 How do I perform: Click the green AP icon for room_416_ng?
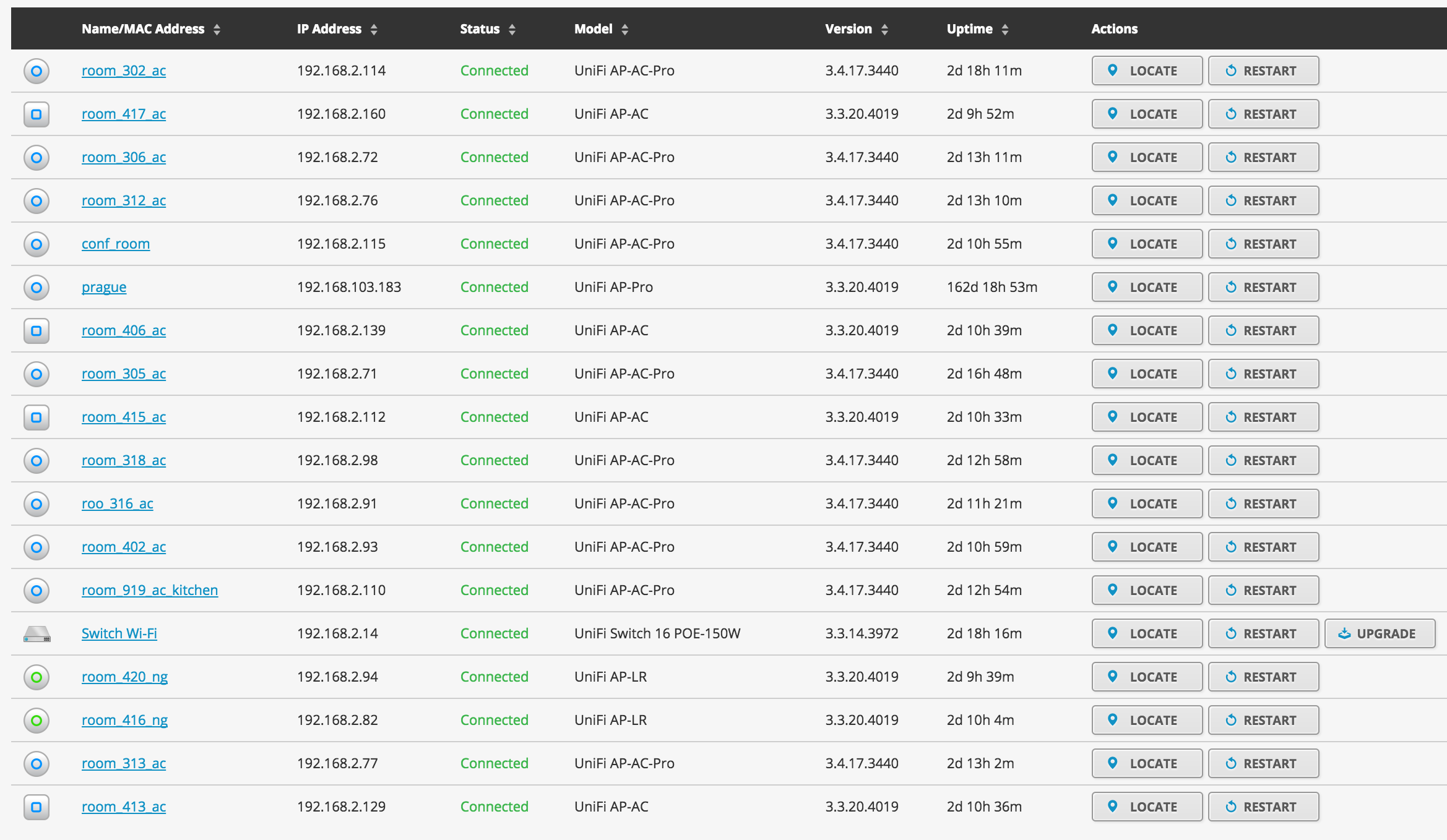point(37,721)
